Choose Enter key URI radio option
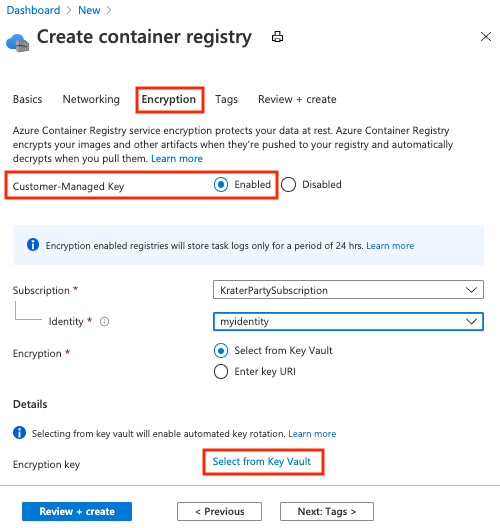 pos(221,371)
